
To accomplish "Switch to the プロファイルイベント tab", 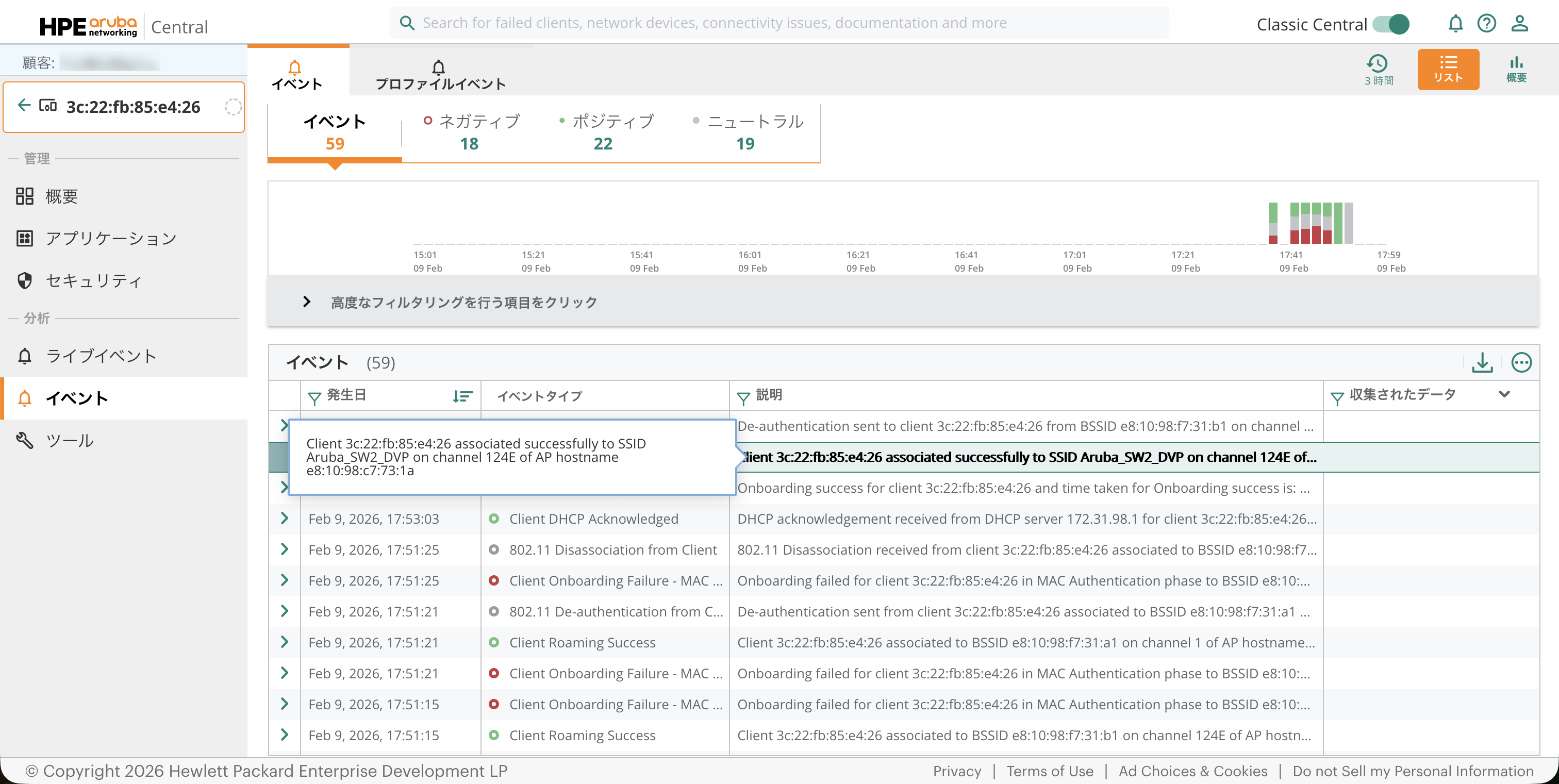I will 440,75.
